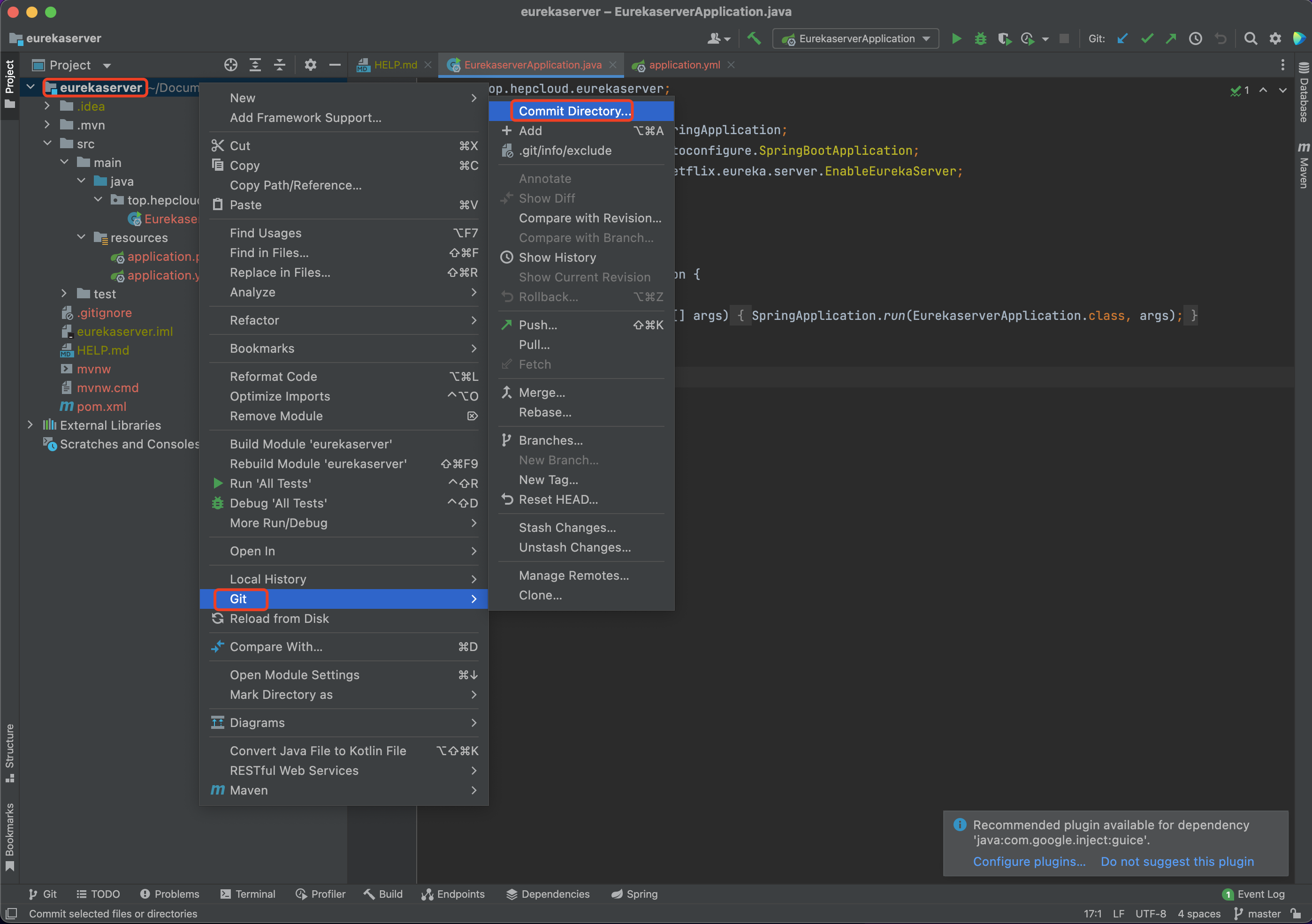The width and height of the screenshot is (1312, 924).
Task: Click Collapse All icon in Project panel
Action: 279,65
